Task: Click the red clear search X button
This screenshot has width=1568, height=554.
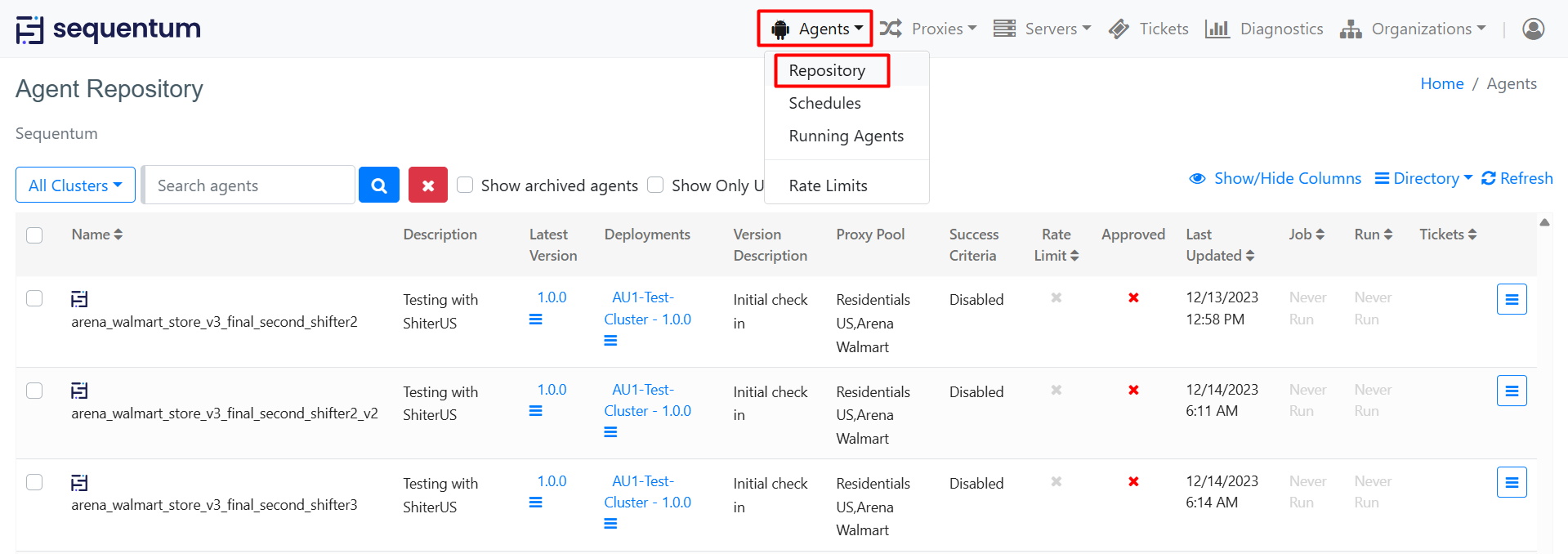Action: (x=427, y=185)
